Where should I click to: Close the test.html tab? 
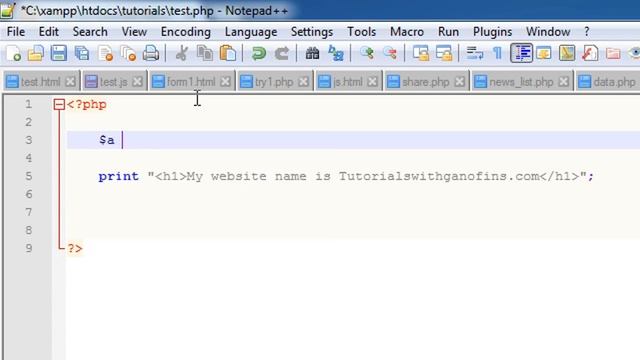(70, 82)
